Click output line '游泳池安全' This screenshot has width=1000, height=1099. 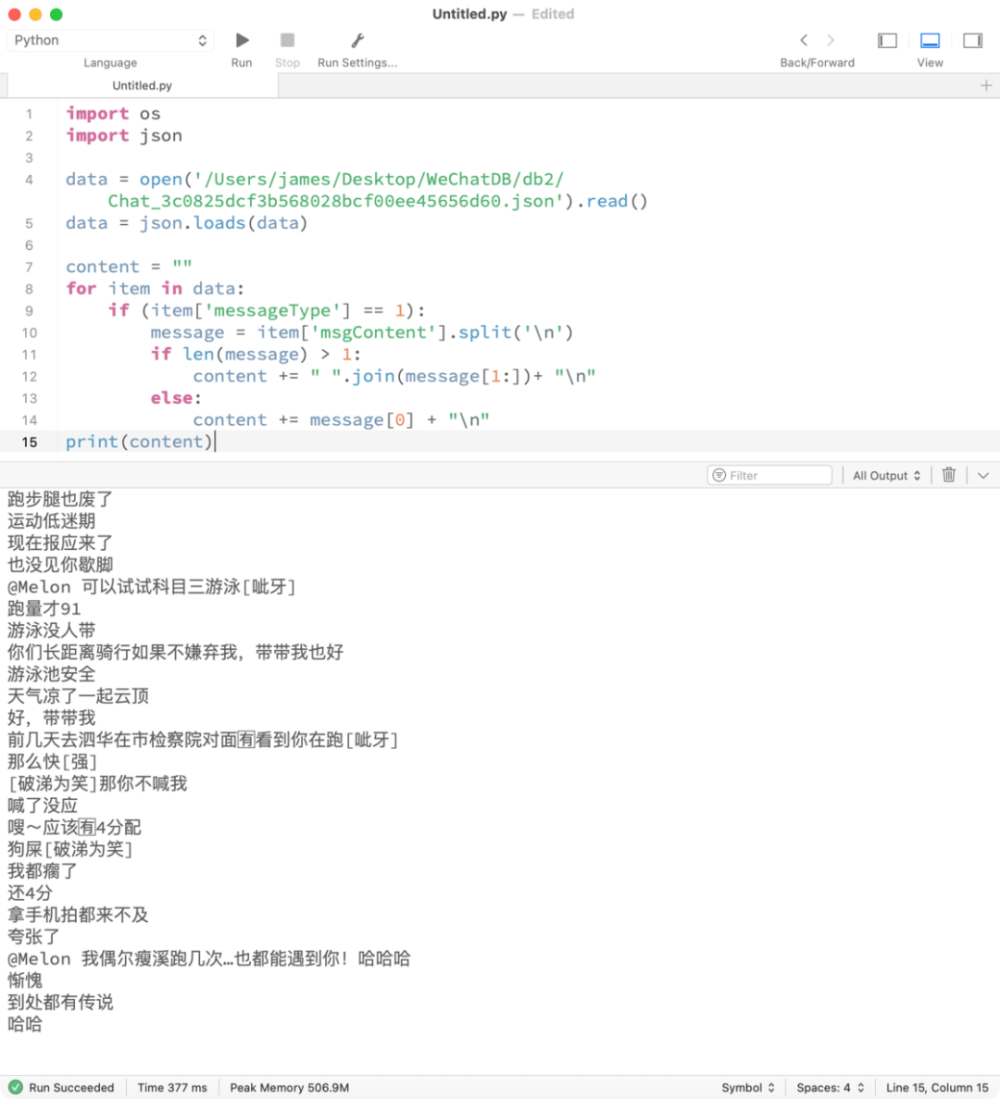click(51, 674)
